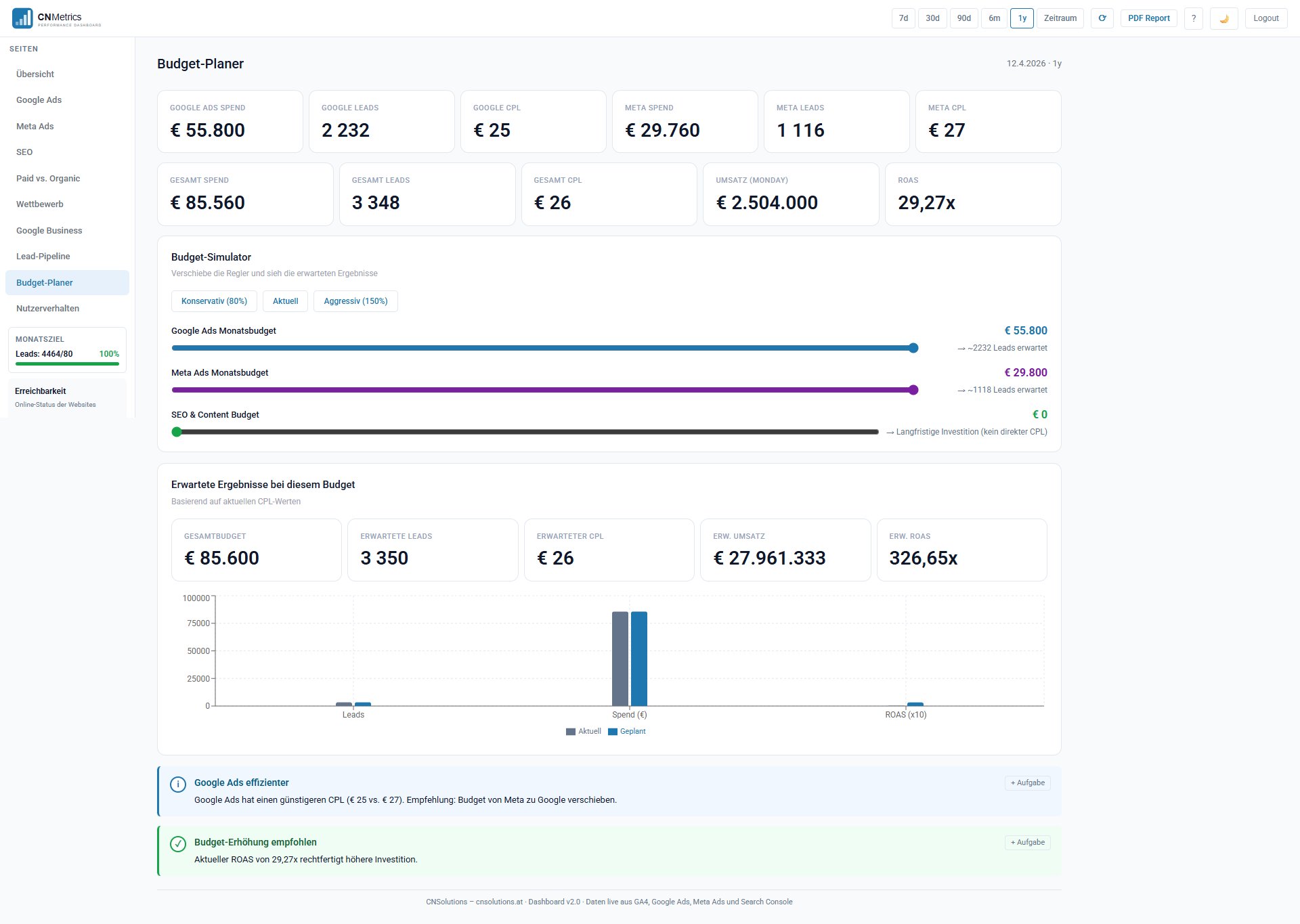Click the Logout button
Image resolution: width=1300 pixels, height=924 pixels.
[1266, 18]
